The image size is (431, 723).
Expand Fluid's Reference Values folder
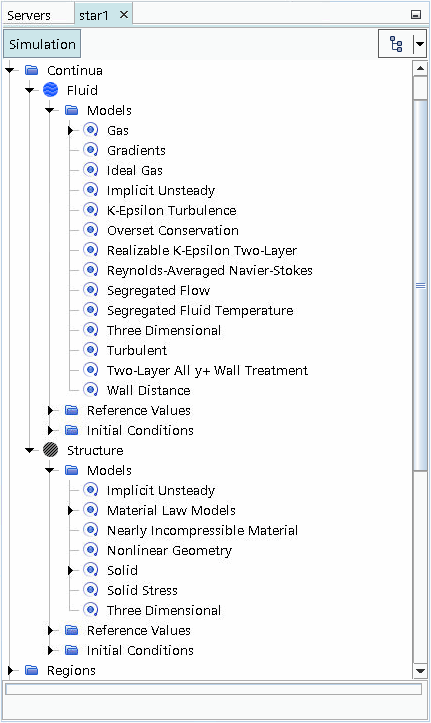[x=51, y=410]
